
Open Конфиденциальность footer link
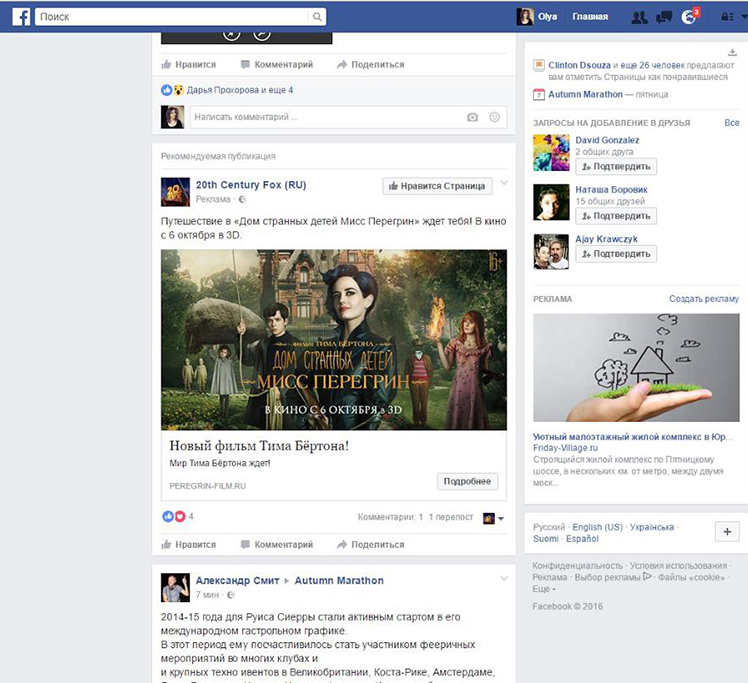click(577, 565)
